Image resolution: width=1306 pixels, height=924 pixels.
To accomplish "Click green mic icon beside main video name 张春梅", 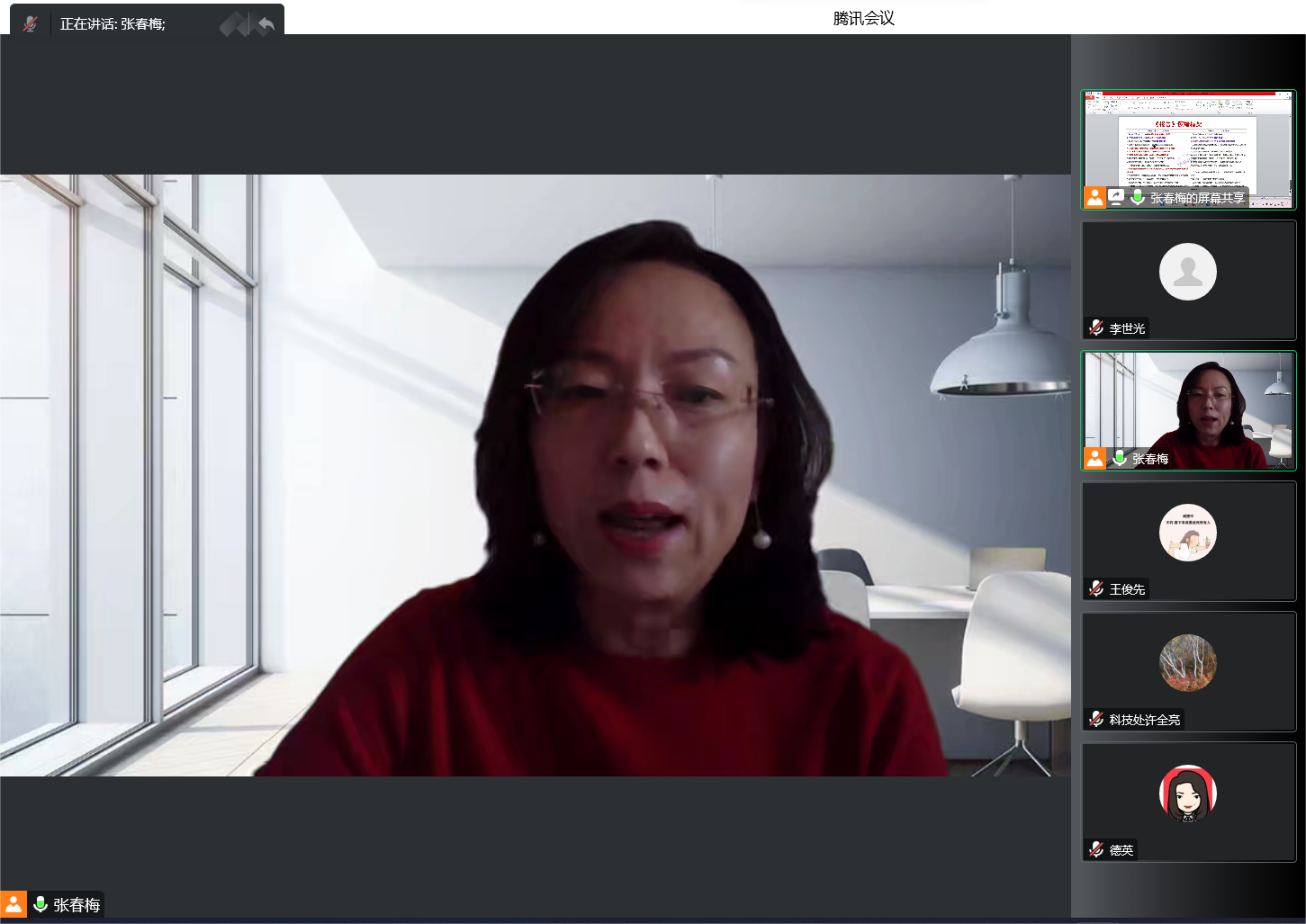I will (41, 904).
